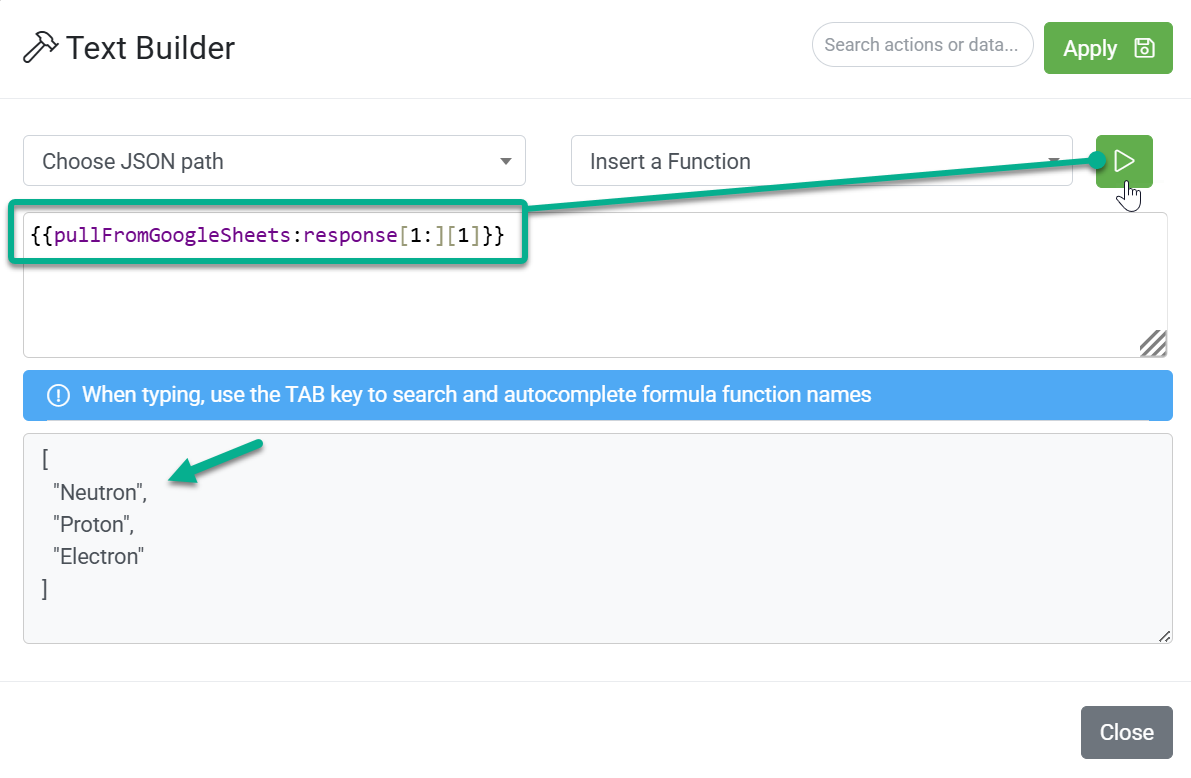The width and height of the screenshot is (1191, 778).
Task: Click the info icon in blue banner
Action: [x=58, y=395]
